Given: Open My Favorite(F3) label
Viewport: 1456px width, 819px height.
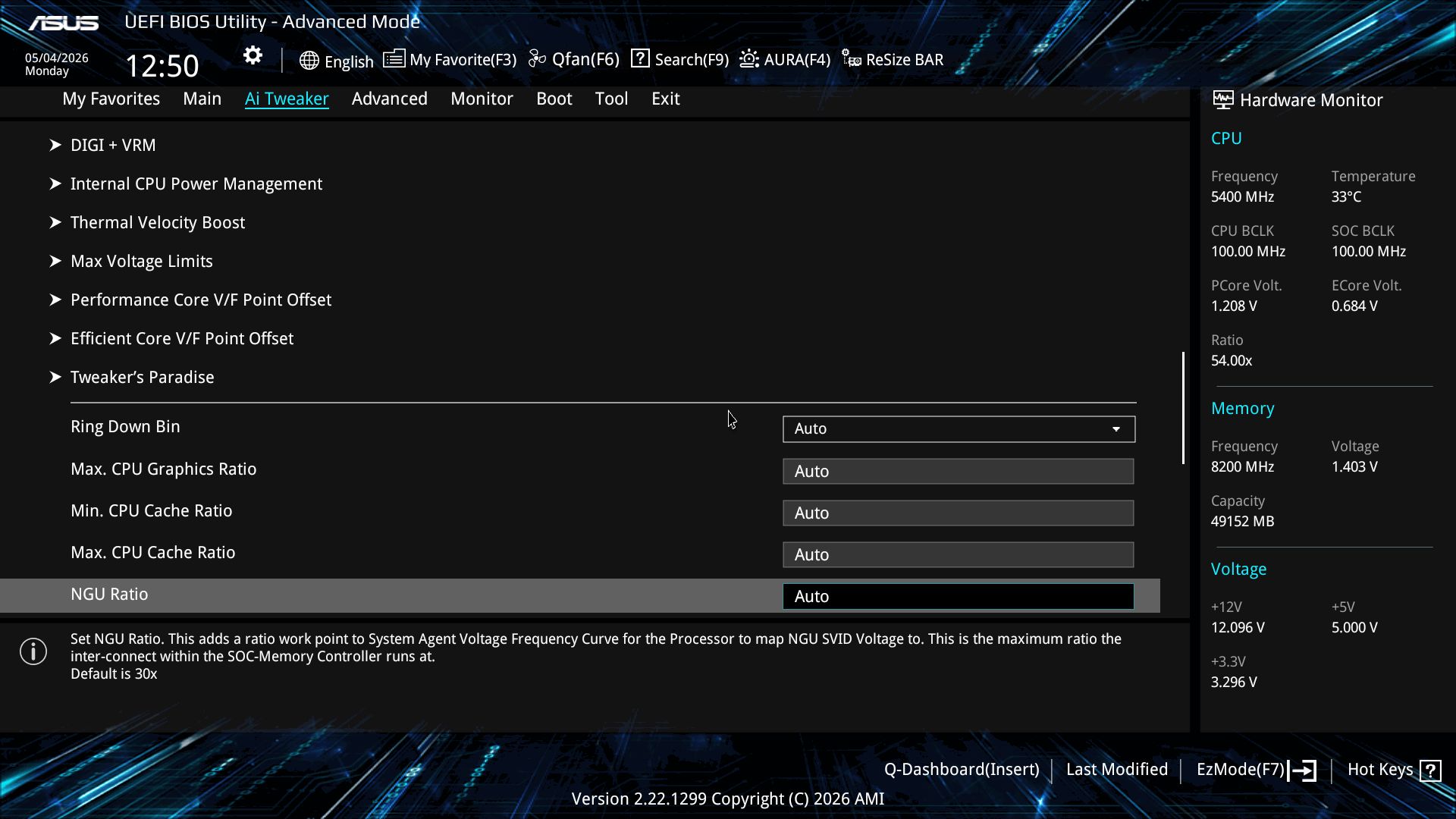Looking at the screenshot, I should (x=463, y=59).
